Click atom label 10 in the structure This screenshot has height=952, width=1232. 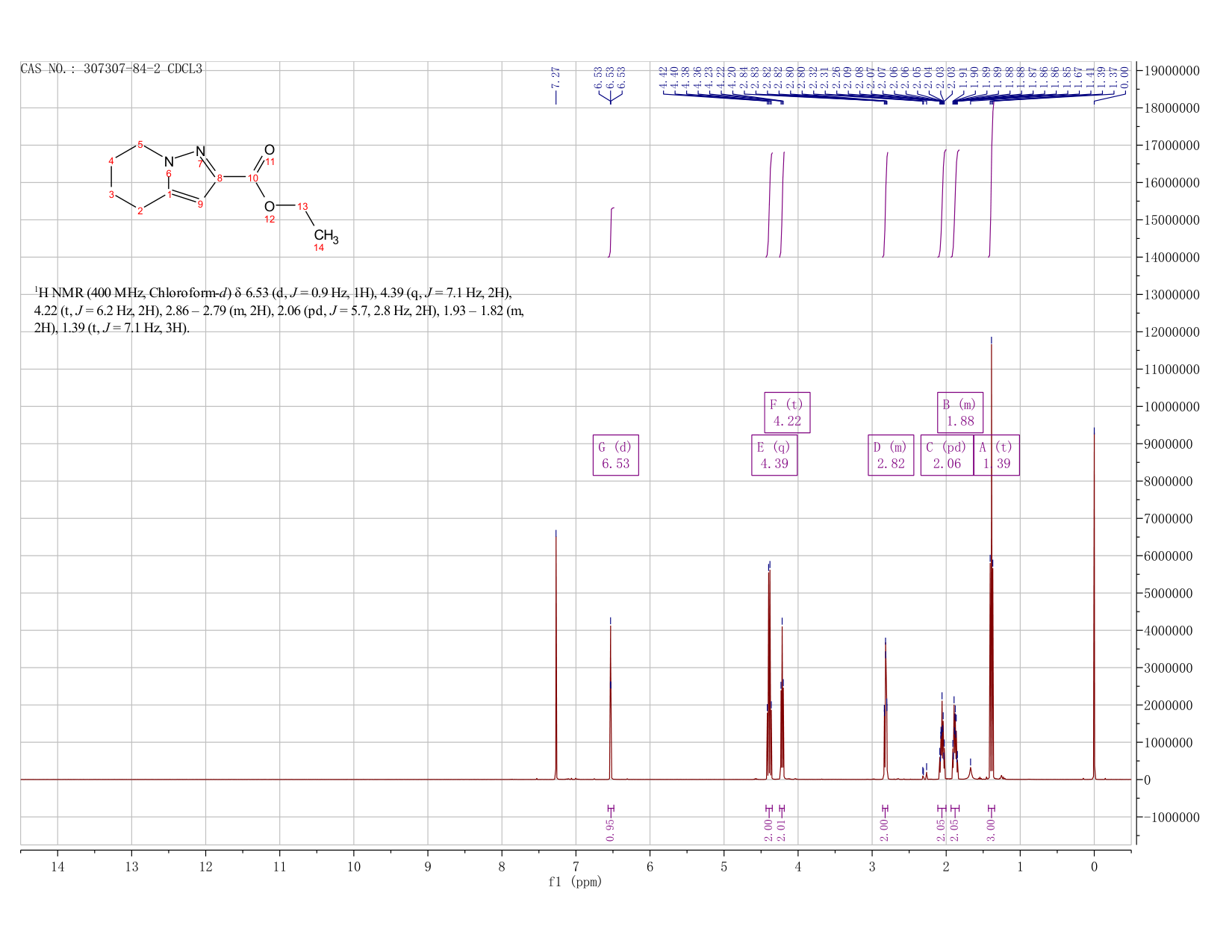[x=253, y=178]
